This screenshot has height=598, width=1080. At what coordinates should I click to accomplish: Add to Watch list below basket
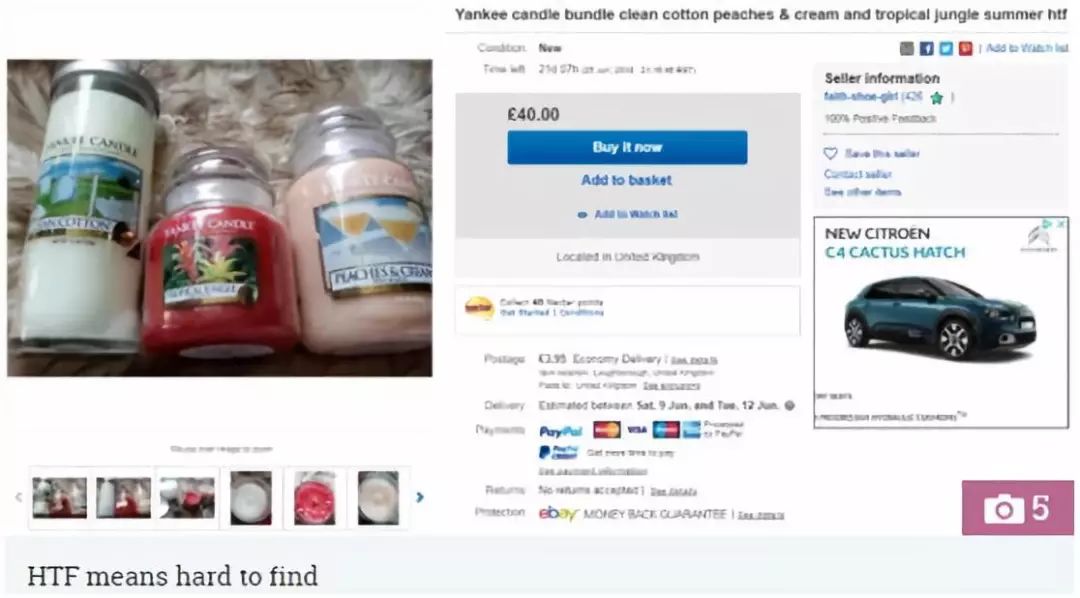pos(627,214)
